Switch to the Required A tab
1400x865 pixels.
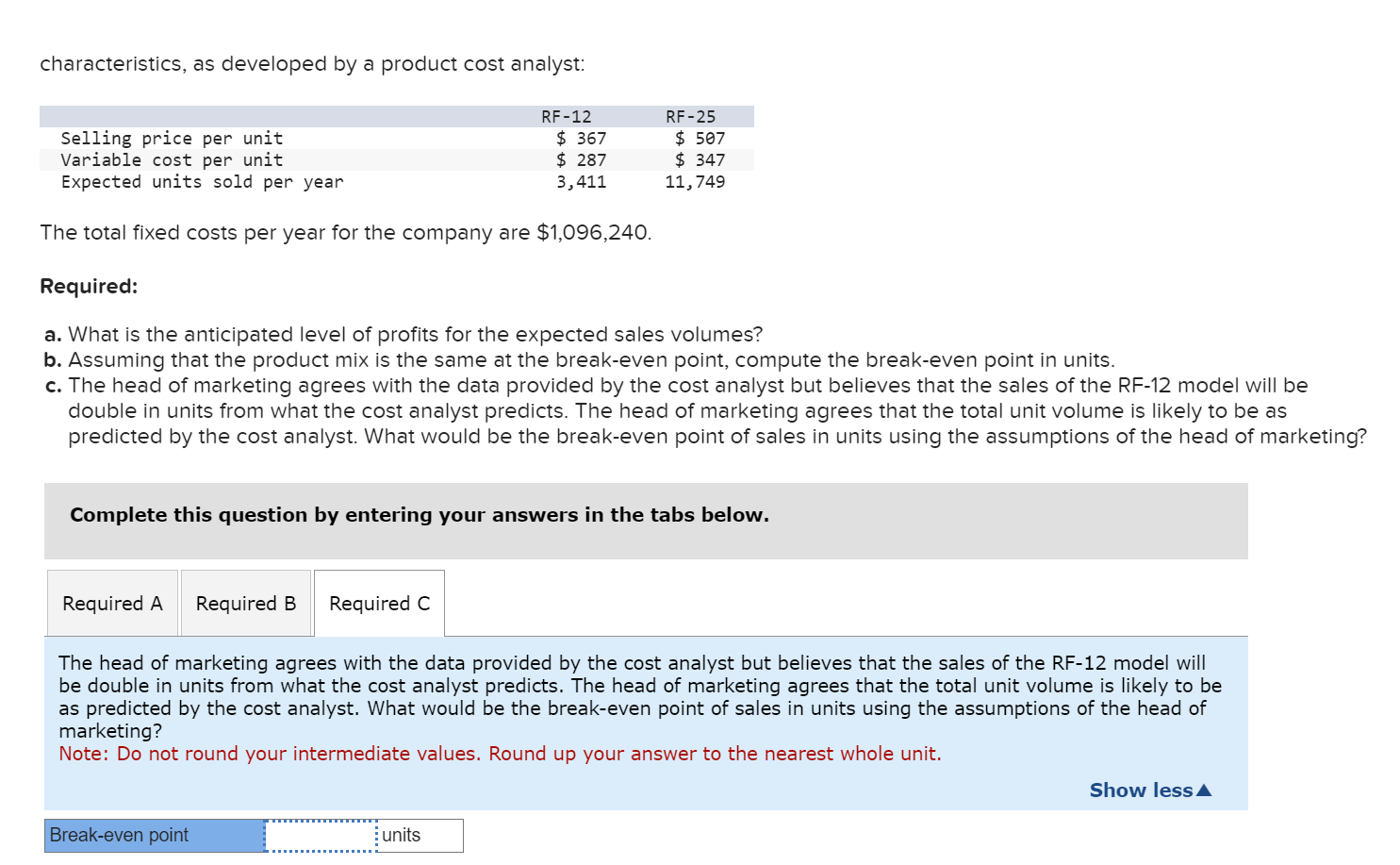coord(111,603)
